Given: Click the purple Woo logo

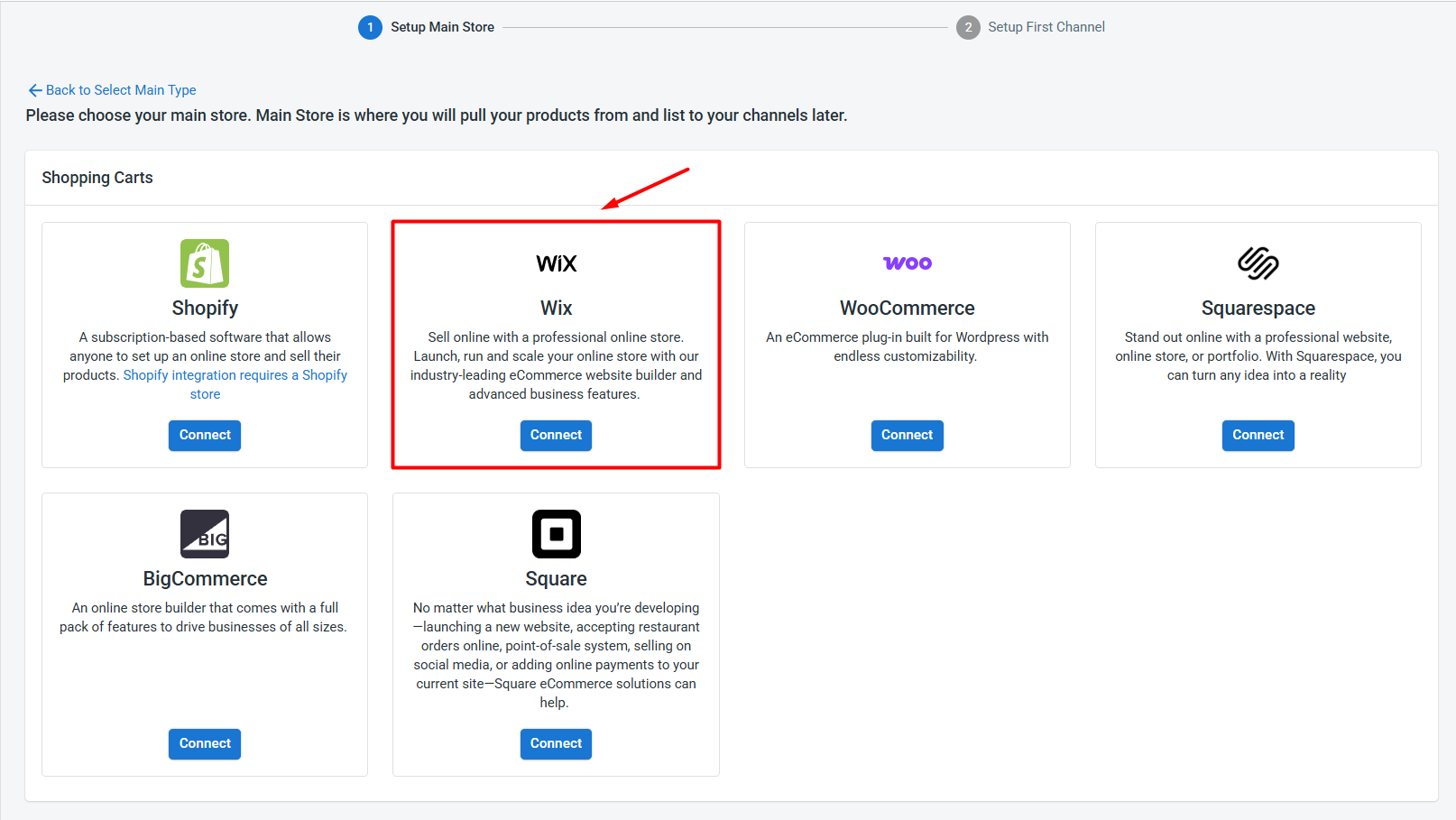Looking at the screenshot, I should tap(908, 263).
